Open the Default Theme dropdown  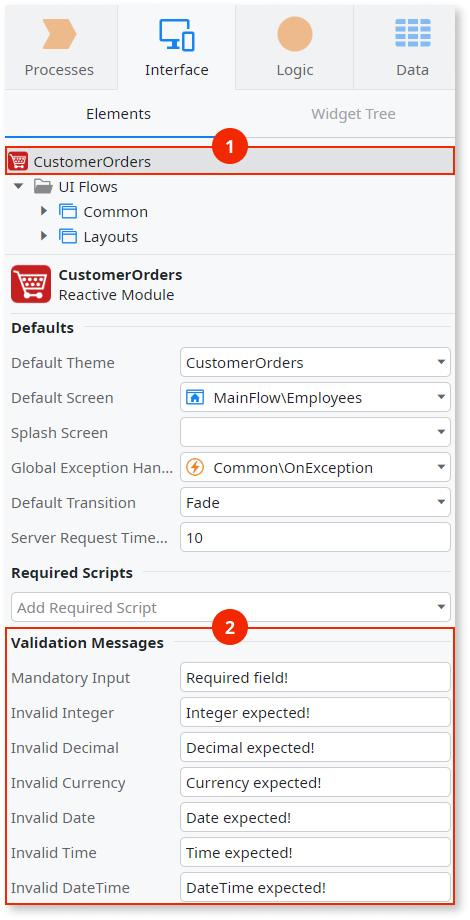tap(315, 363)
